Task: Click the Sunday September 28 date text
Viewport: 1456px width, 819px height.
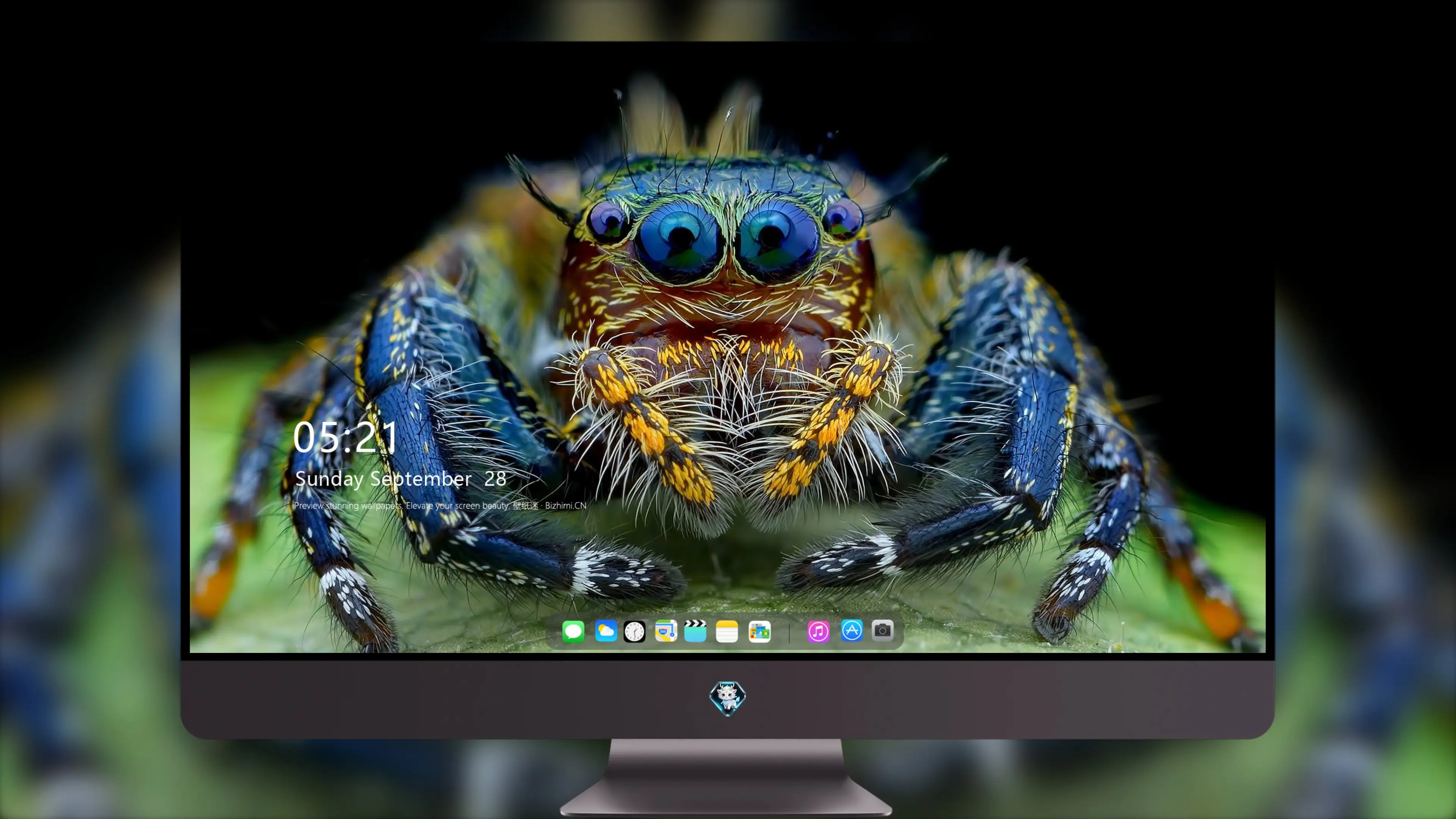Action: point(400,479)
